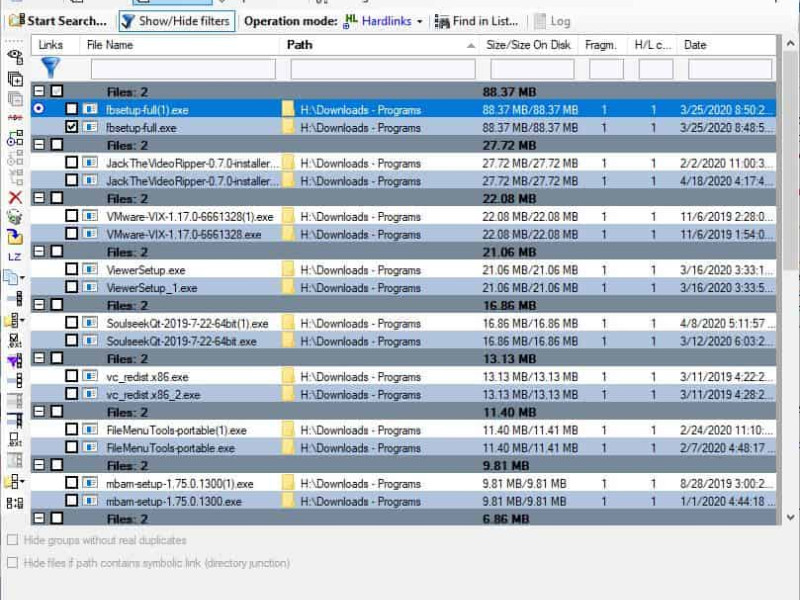Click the folder move icon in sidebar
Image resolution: width=800 pixels, height=600 pixels.
pos(15,236)
